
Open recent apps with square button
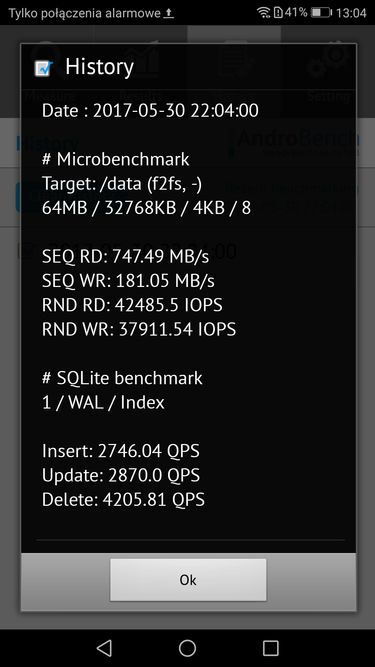point(270,648)
